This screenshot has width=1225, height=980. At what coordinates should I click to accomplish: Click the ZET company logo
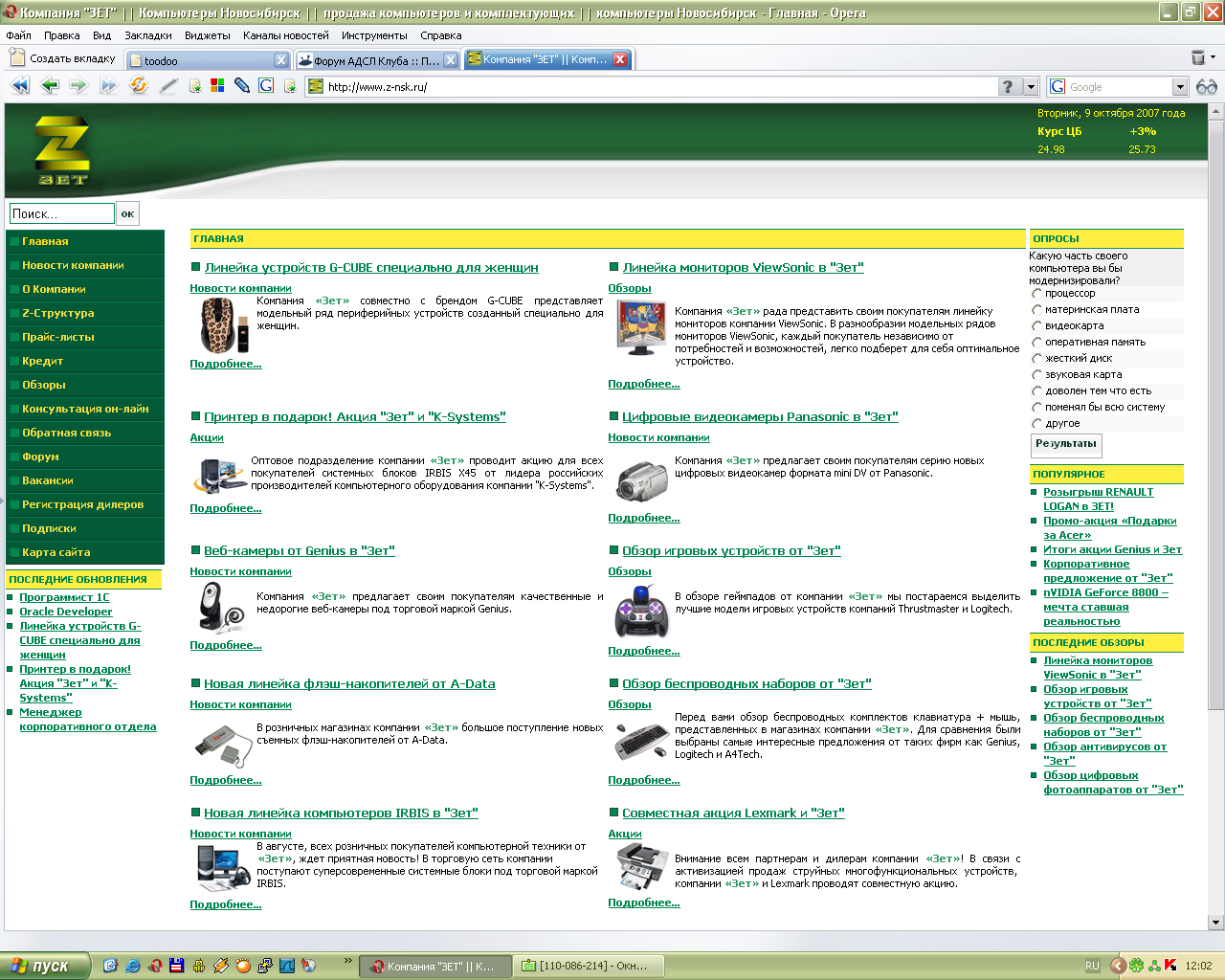(62, 150)
